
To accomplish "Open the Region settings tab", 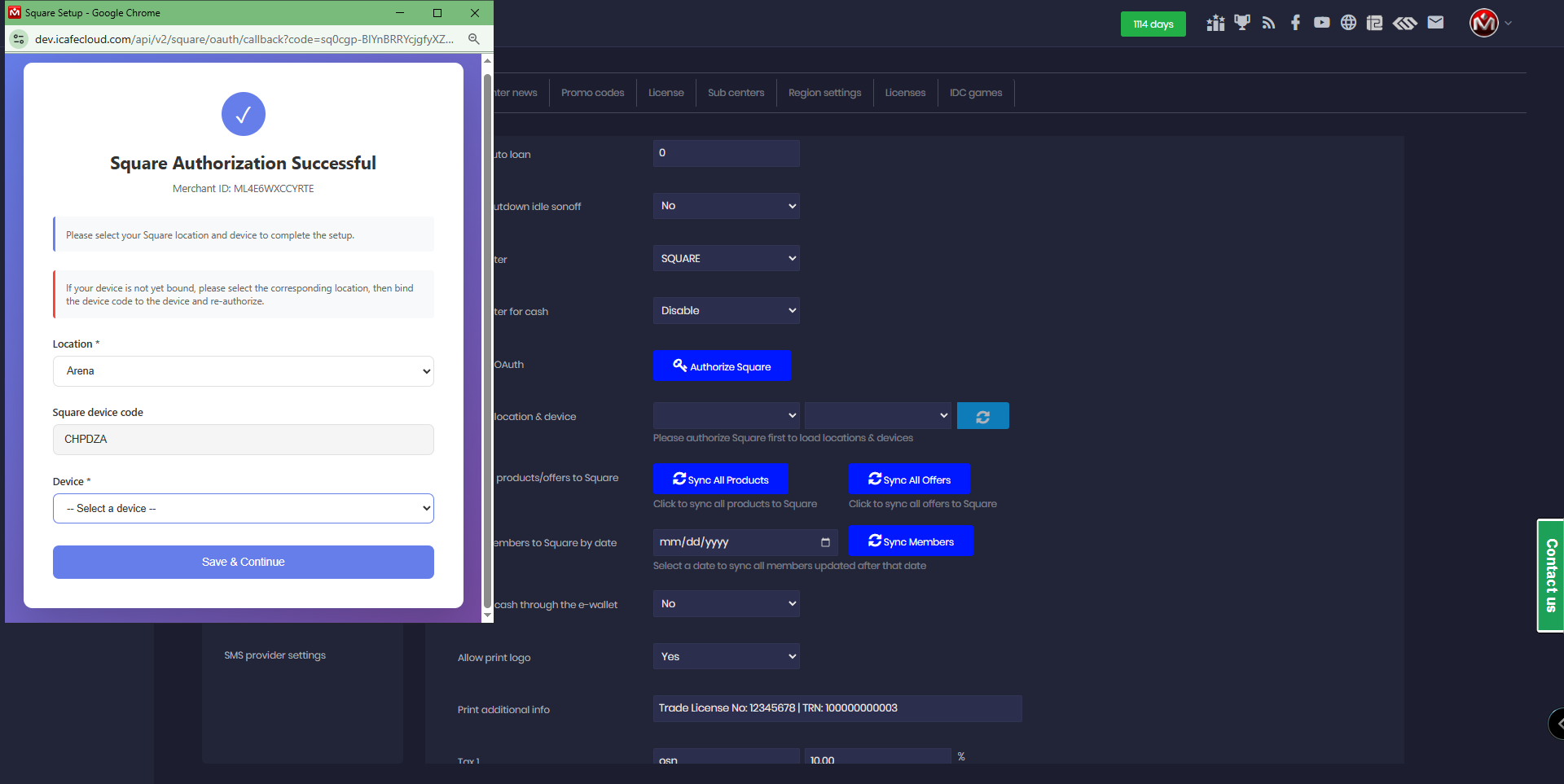I will coord(824,93).
